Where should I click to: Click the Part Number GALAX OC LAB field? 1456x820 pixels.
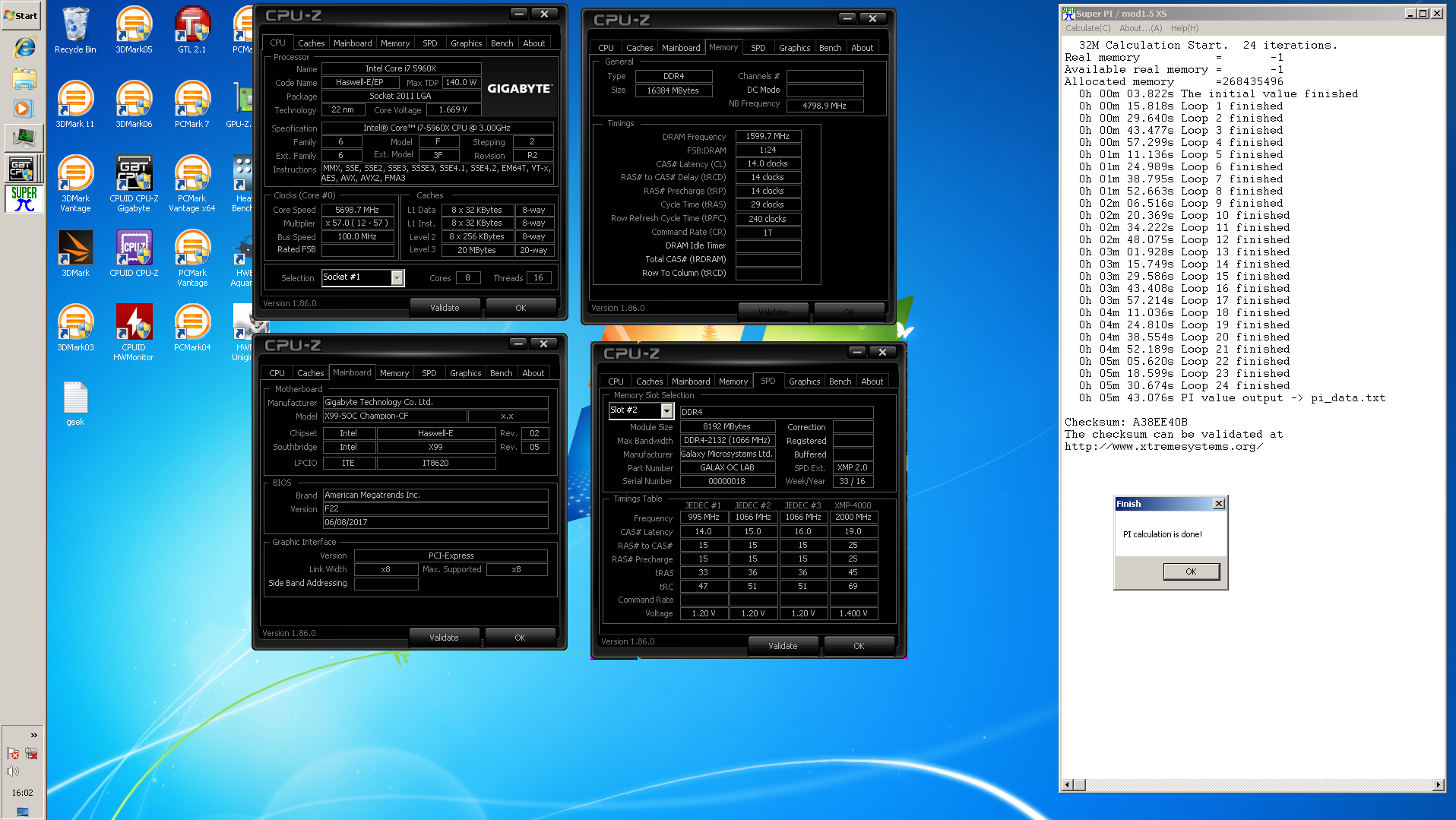point(726,467)
